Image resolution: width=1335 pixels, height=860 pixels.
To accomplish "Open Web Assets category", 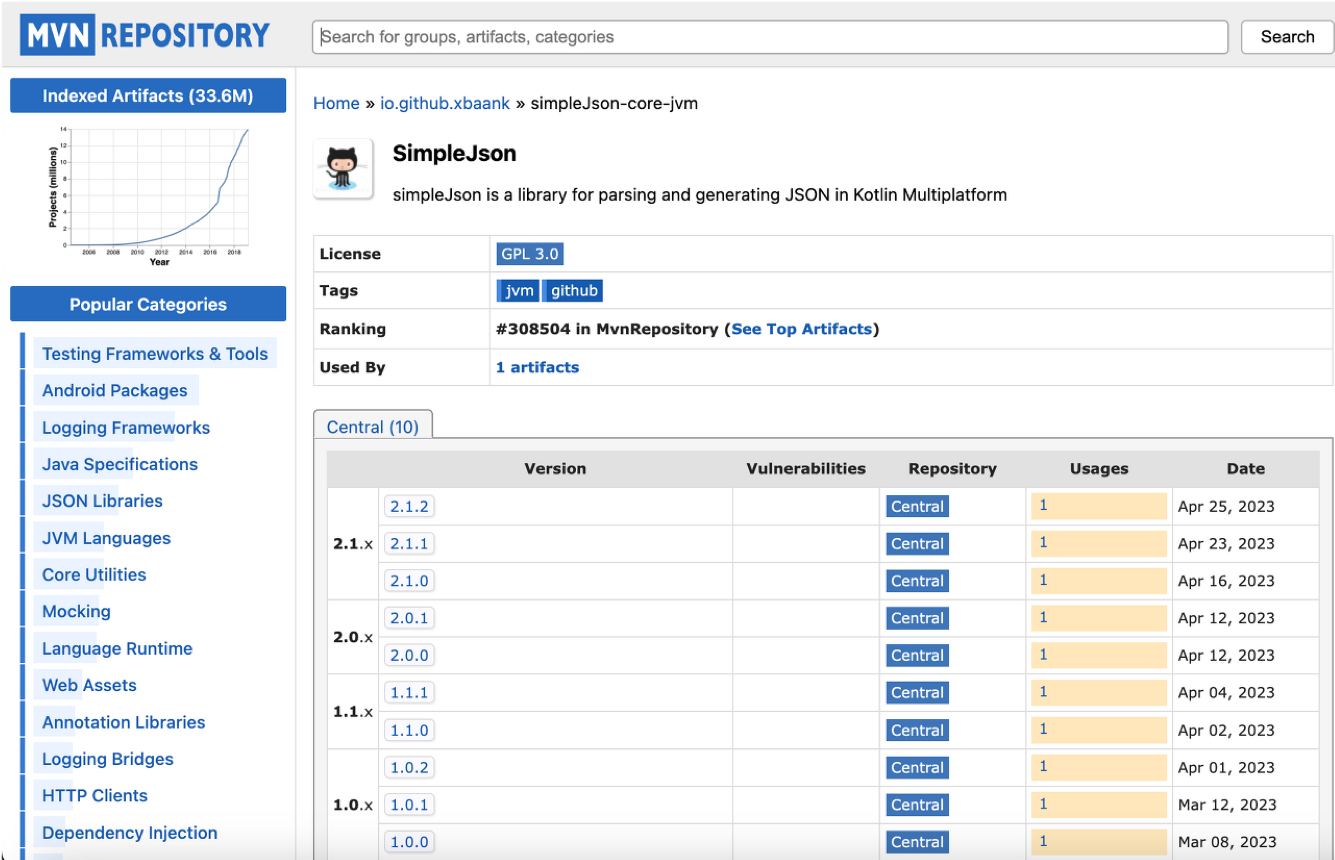I will click(x=89, y=686).
